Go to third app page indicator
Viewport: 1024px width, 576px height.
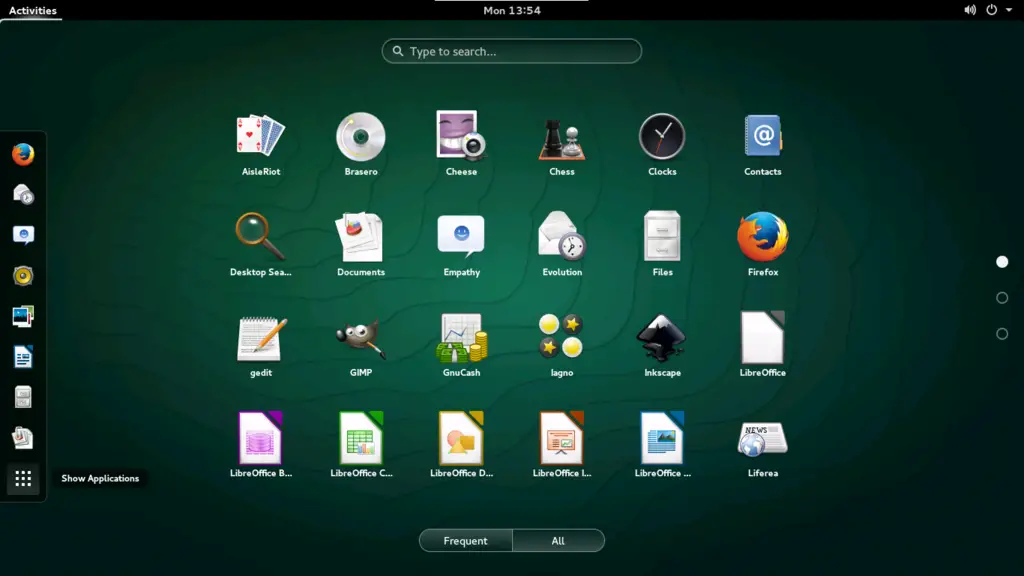(x=1002, y=334)
